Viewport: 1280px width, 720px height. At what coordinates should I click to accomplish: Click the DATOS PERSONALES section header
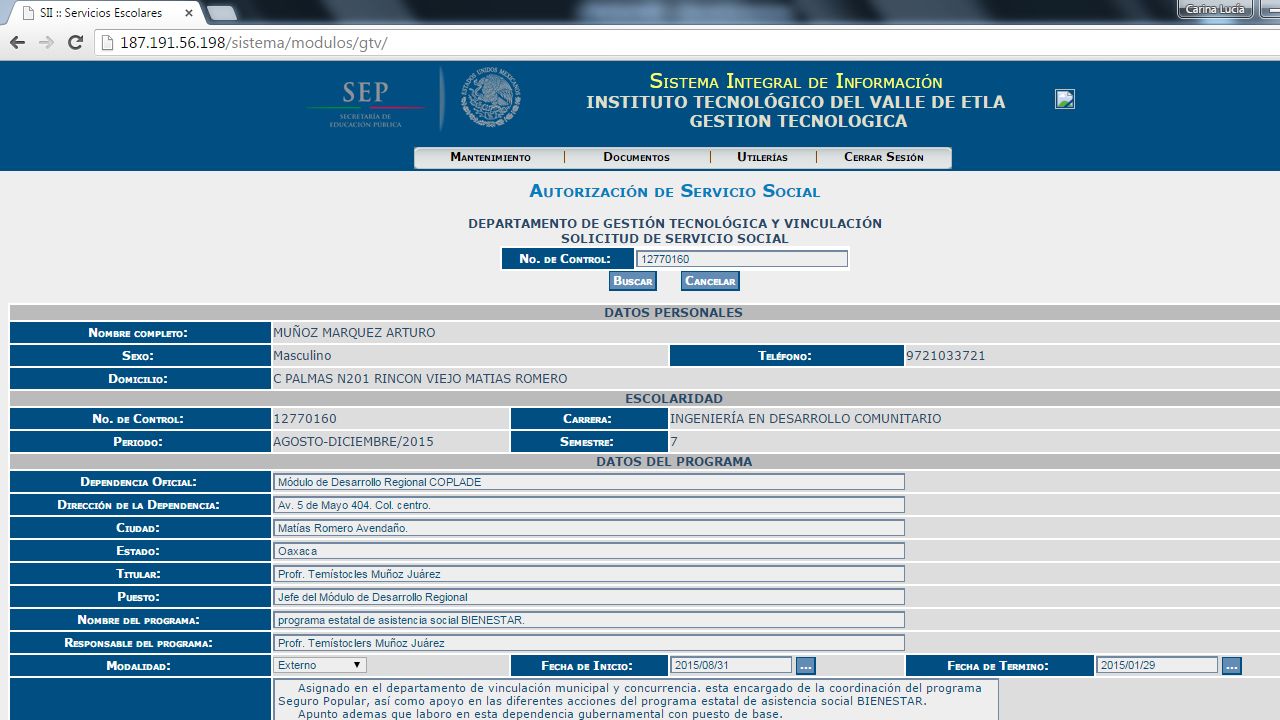[x=673, y=313]
